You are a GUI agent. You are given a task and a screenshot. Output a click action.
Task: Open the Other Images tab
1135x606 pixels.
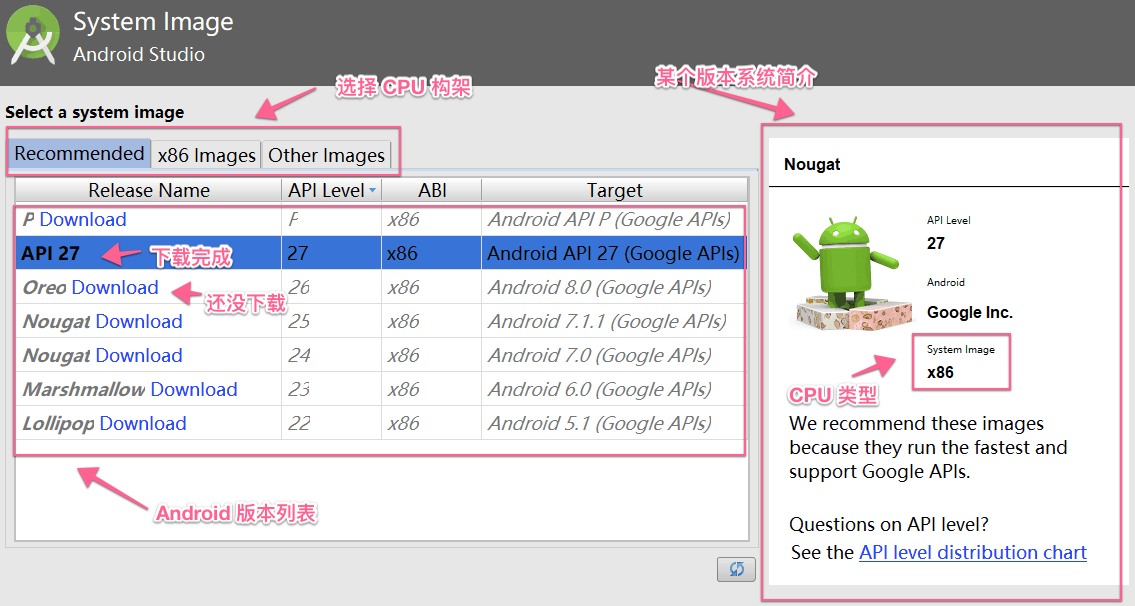point(326,155)
